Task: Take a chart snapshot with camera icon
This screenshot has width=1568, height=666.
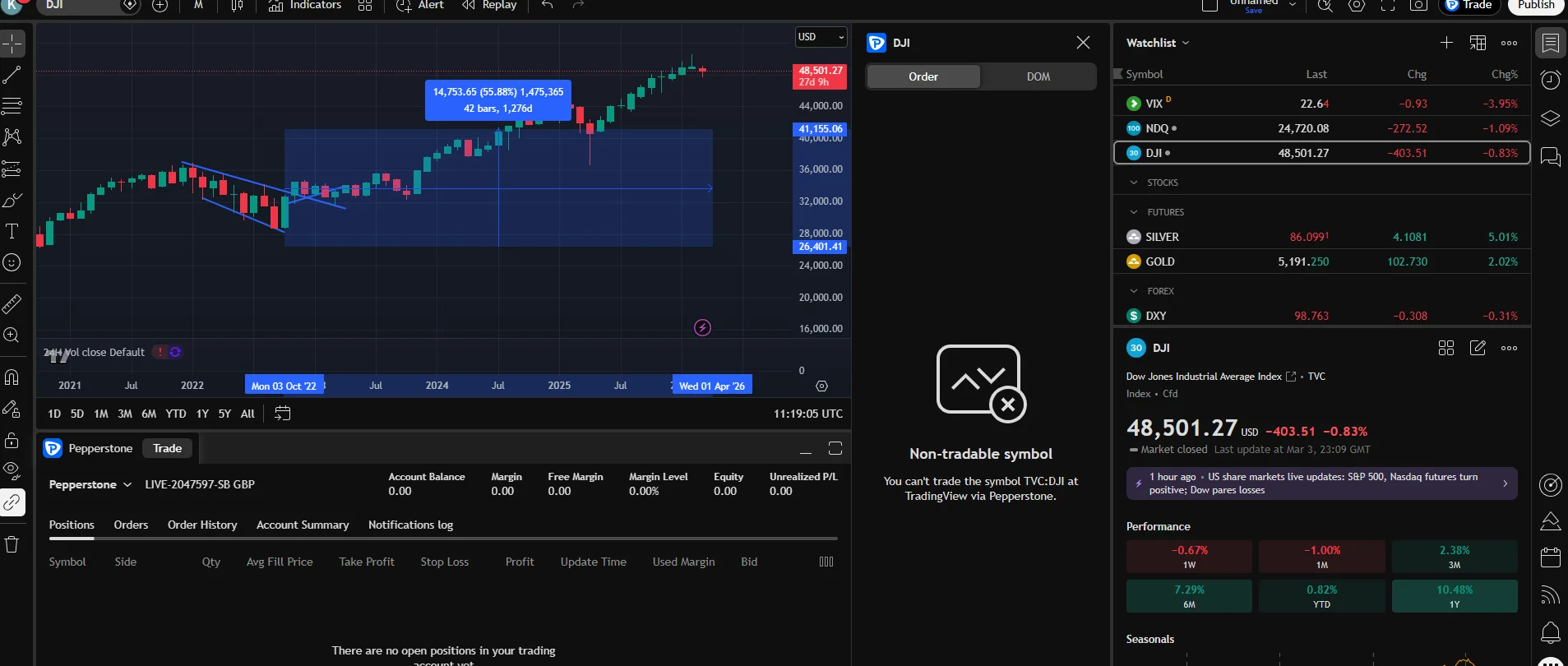Action: pyautogui.click(x=1418, y=6)
